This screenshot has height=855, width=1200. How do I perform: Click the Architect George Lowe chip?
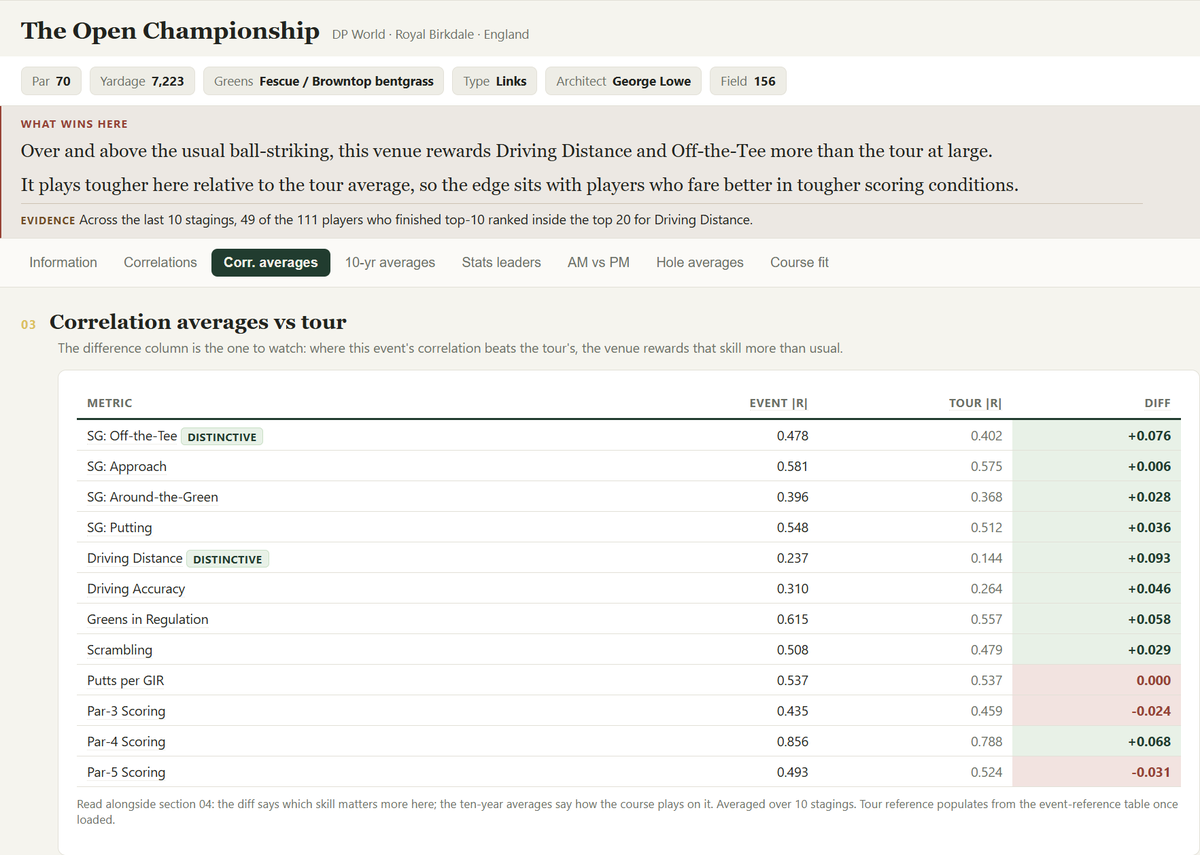[x=623, y=81]
